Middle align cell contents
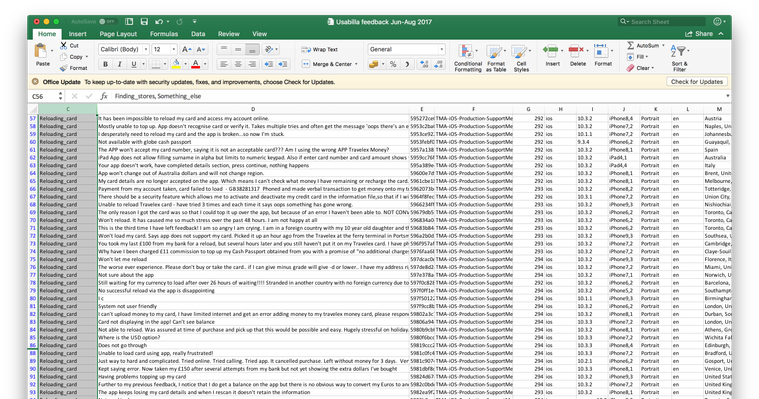Image resolution: width=759 pixels, height=399 pixels. coord(238,49)
